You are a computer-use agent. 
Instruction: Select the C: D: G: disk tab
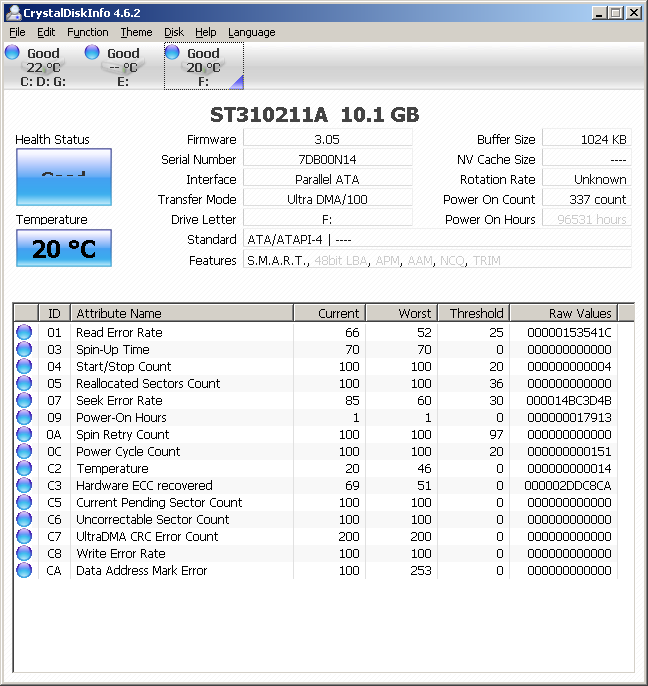pos(43,66)
